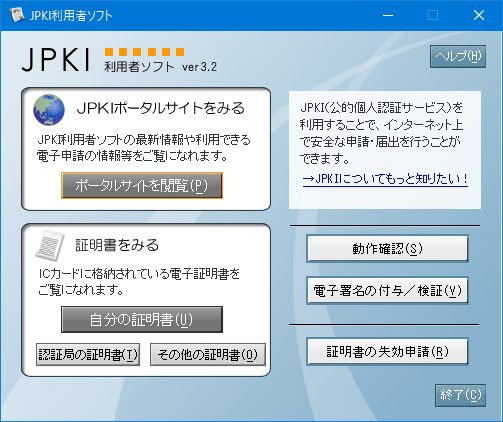
Task: Click the JPKI app icon in title bar
Action: pyautogui.click(x=17, y=15)
